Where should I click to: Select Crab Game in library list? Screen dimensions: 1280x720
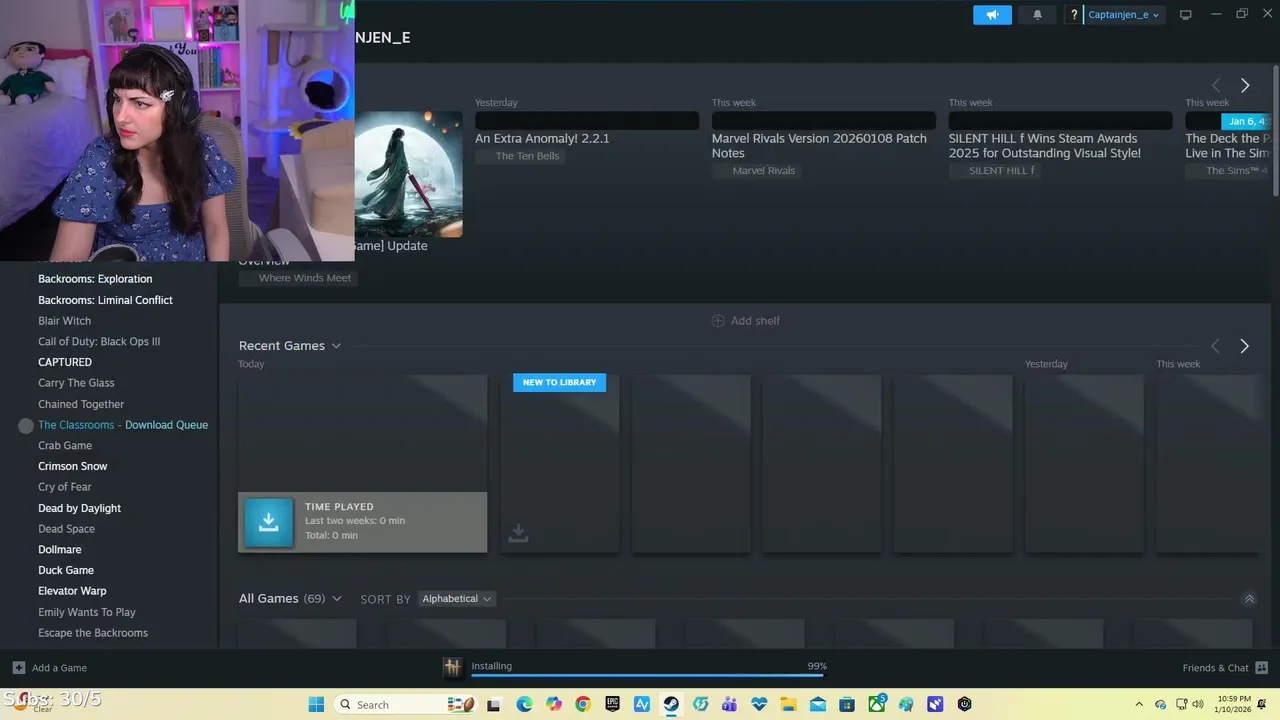(65, 446)
